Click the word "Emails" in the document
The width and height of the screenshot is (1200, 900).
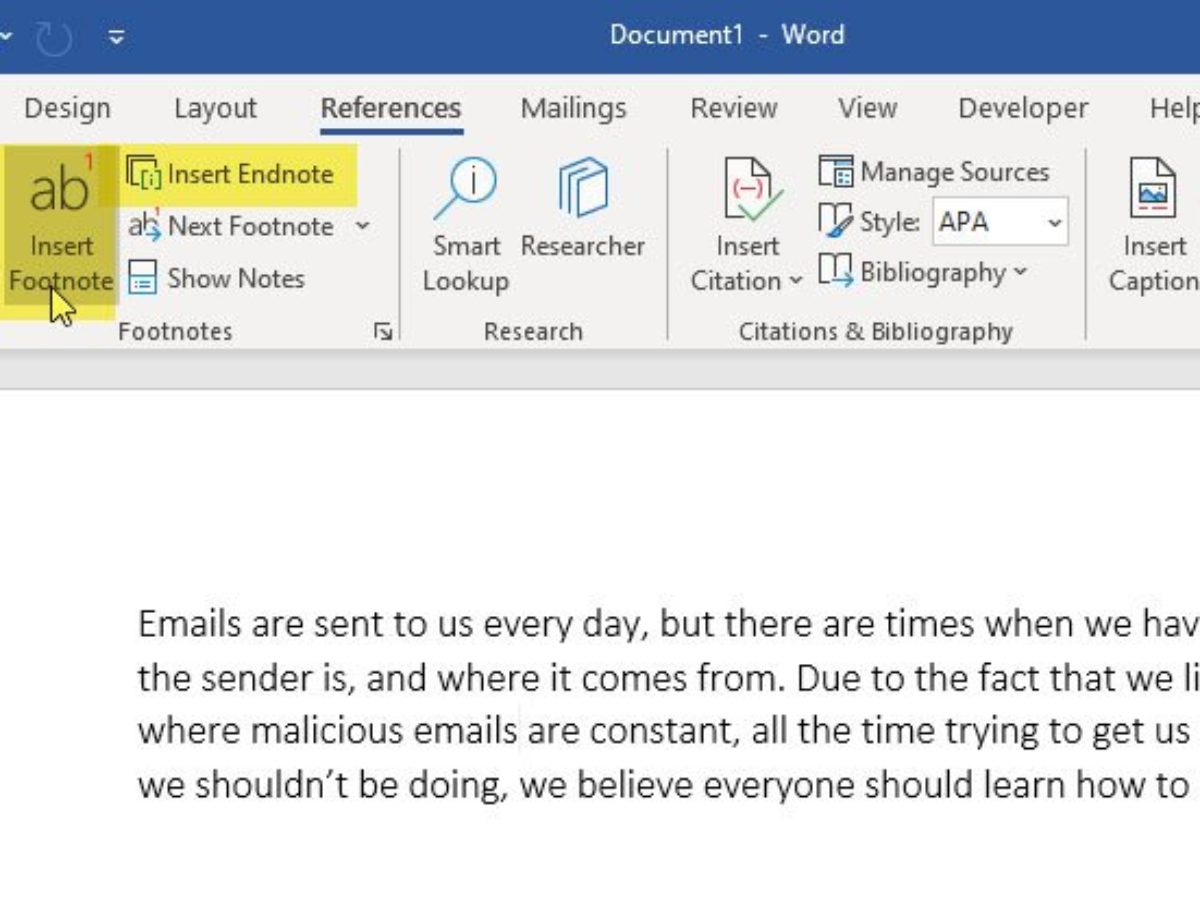click(190, 625)
